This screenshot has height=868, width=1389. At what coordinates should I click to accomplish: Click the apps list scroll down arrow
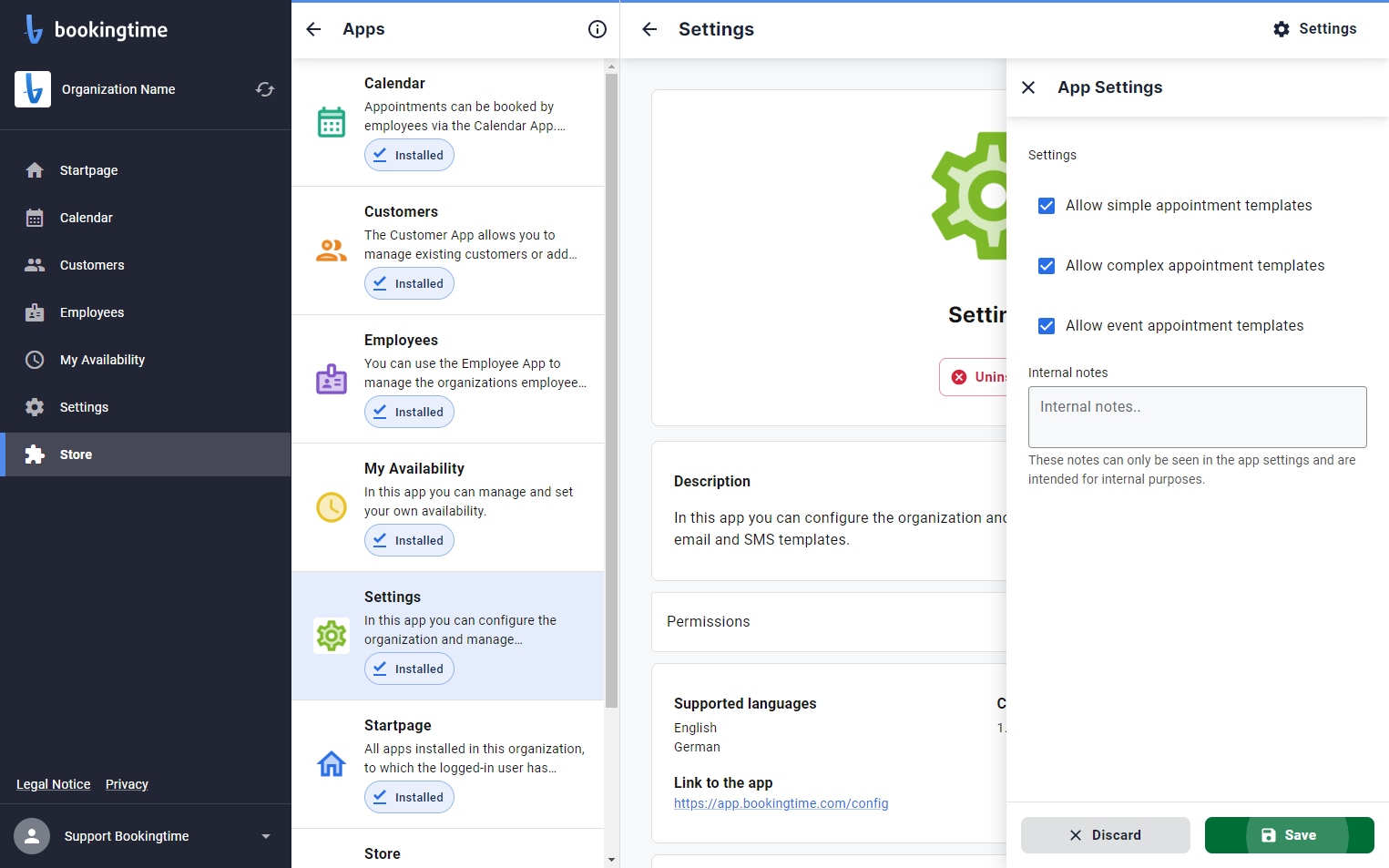(x=611, y=859)
